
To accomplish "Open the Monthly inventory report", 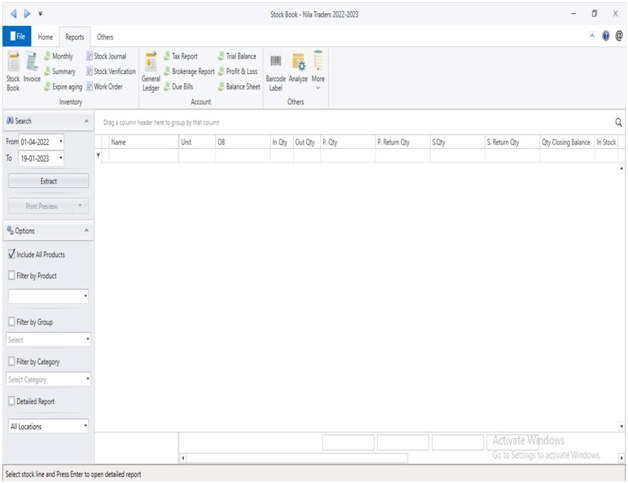I will tap(58, 56).
